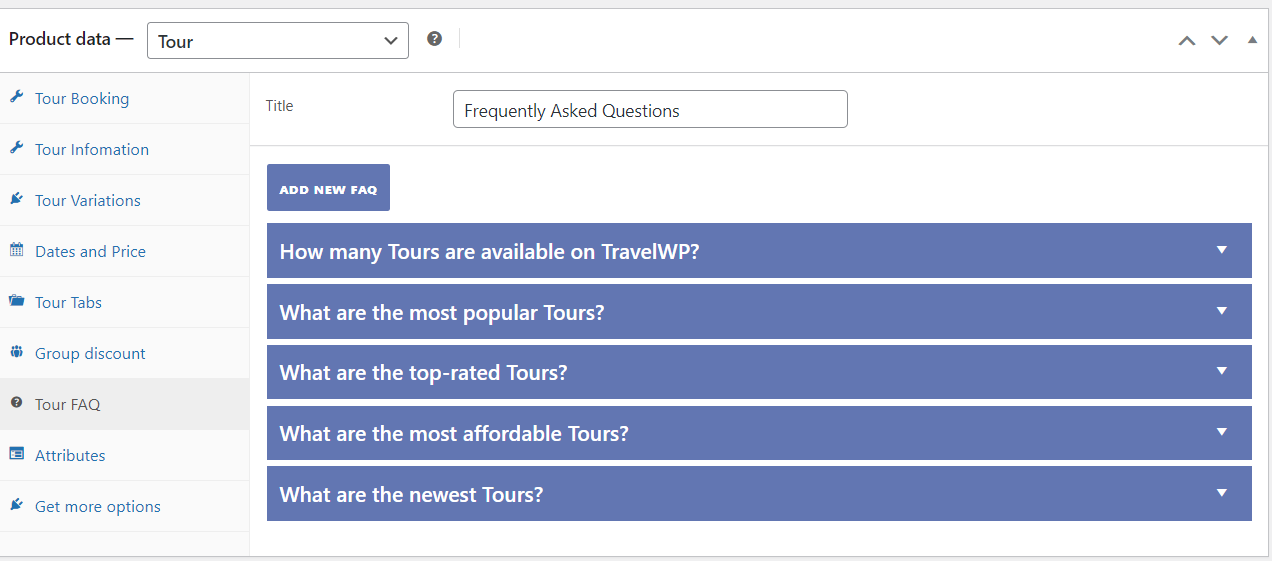Expand the 'most popular Tours' FAQ arrow
Viewport: 1272px width, 561px height.
[x=1221, y=311]
